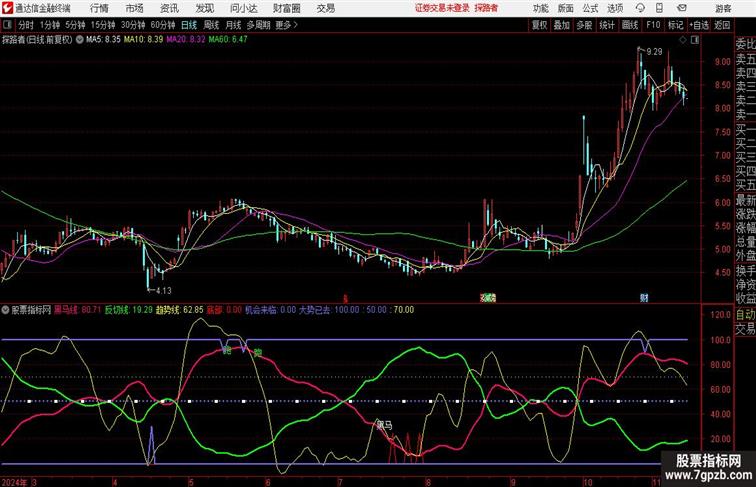Click the 委比 row in right quote panel
The height and width of the screenshot is (487, 756).
[745, 44]
